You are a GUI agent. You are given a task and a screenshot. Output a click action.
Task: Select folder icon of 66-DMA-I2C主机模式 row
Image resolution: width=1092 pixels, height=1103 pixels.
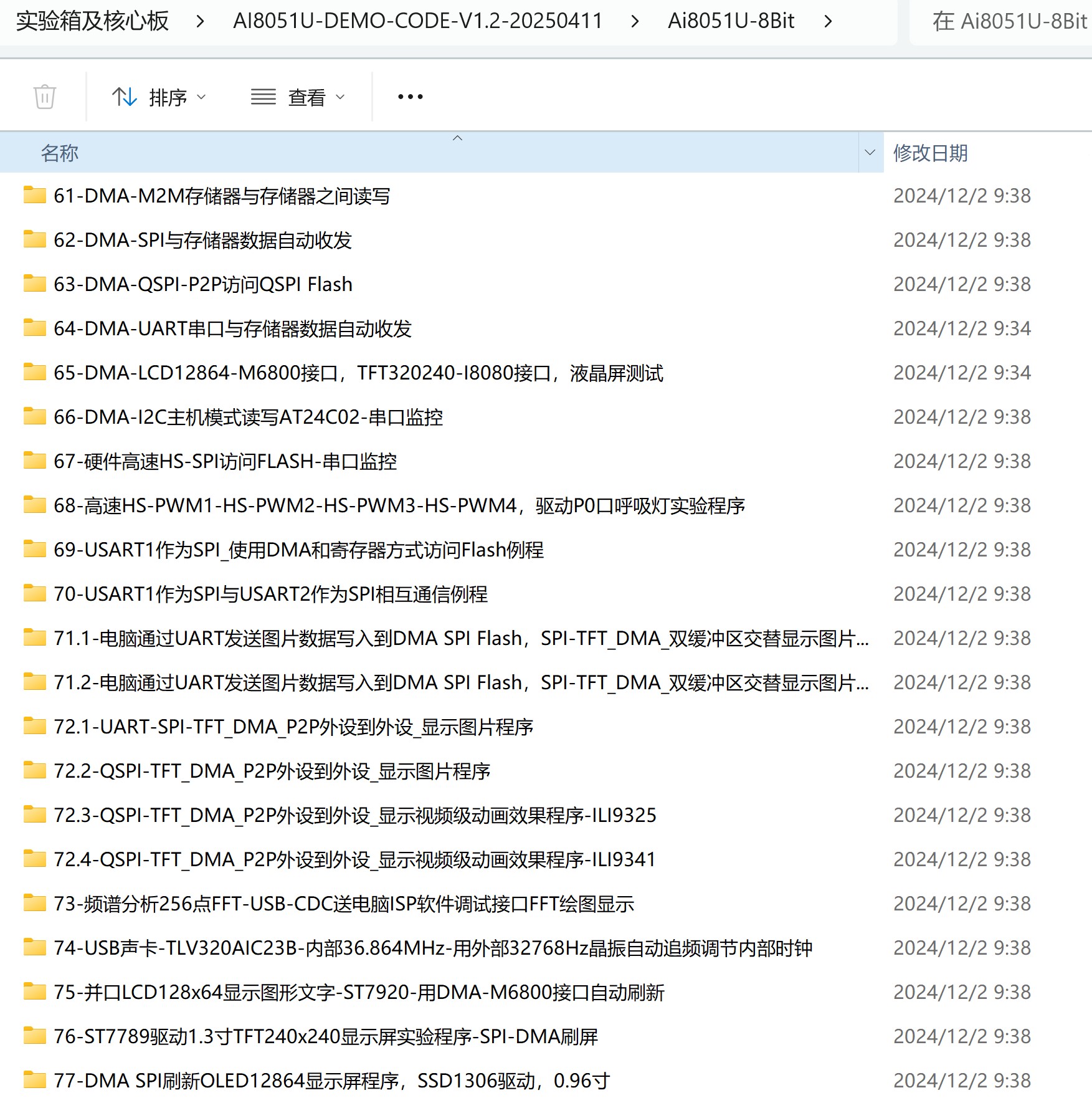click(35, 416)
